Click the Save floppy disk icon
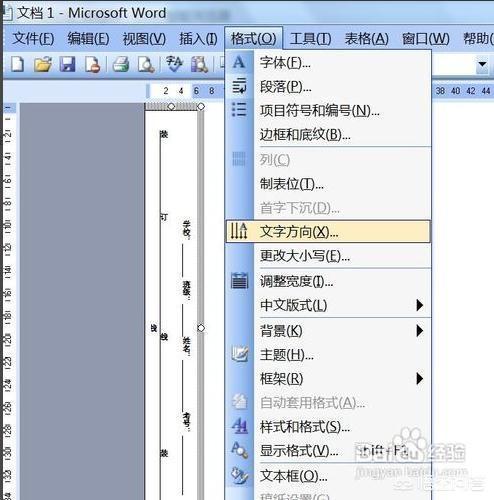Screen dimensions: 494x500 (x=67, y=64)
